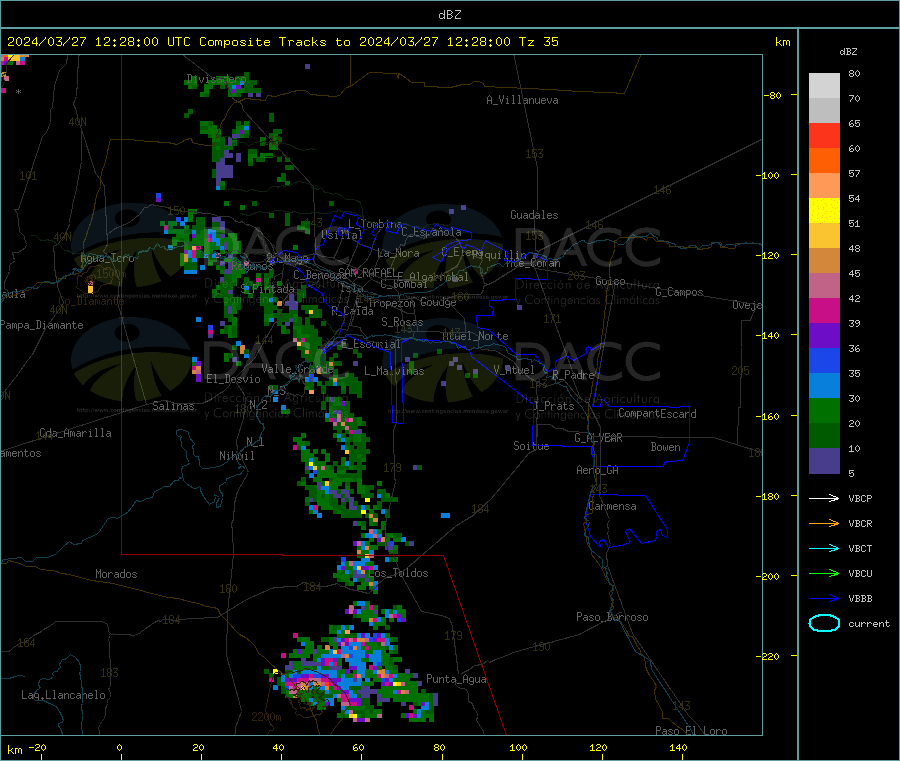The image size is (900, 761).
Task: Click the orange VBCR arrow in legend
Action: coord(824,523)
